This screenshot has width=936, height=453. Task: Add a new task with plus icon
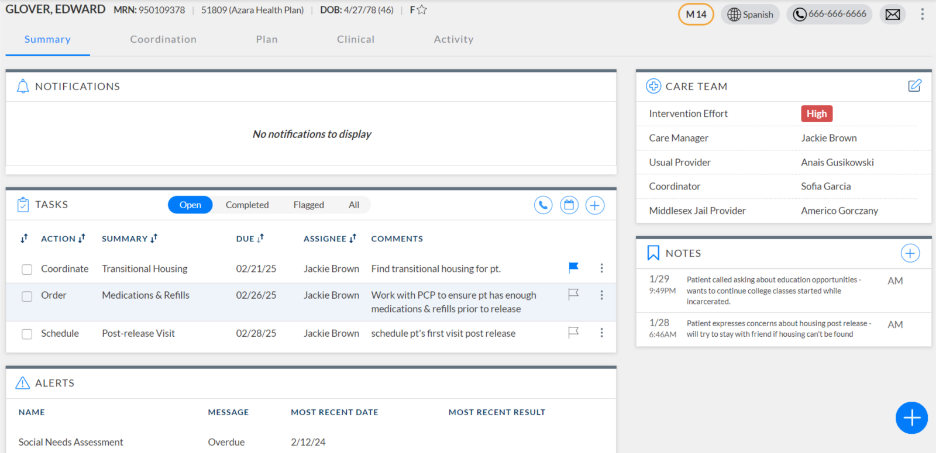pos(595,205)
